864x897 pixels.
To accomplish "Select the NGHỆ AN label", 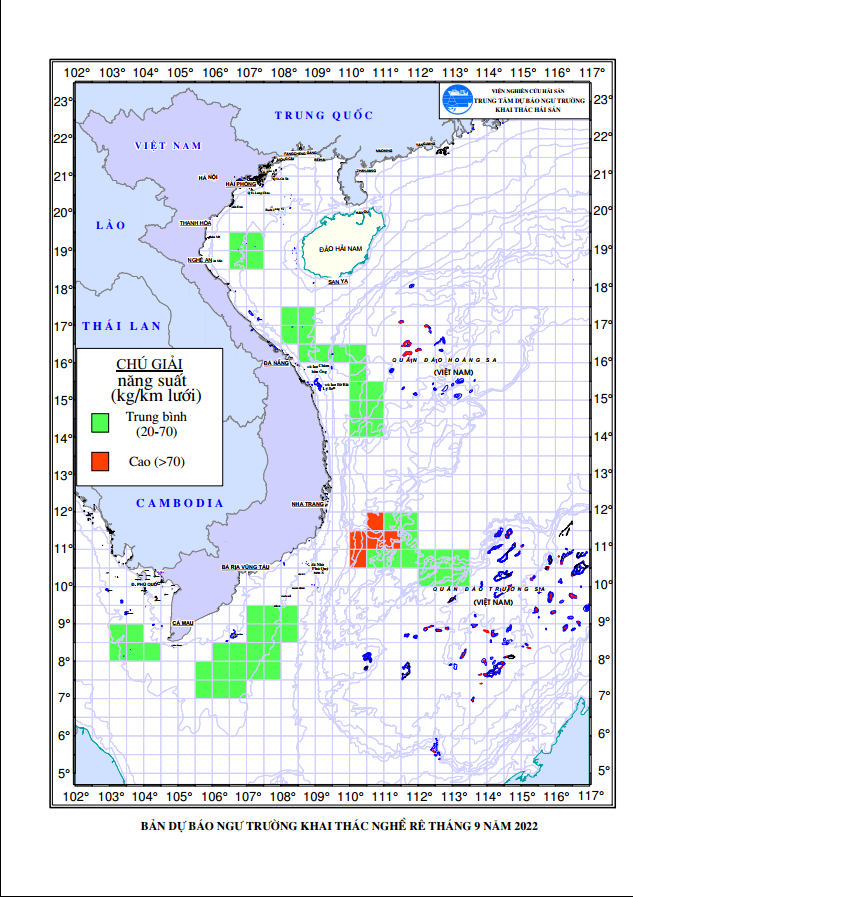I will [200, 260].
